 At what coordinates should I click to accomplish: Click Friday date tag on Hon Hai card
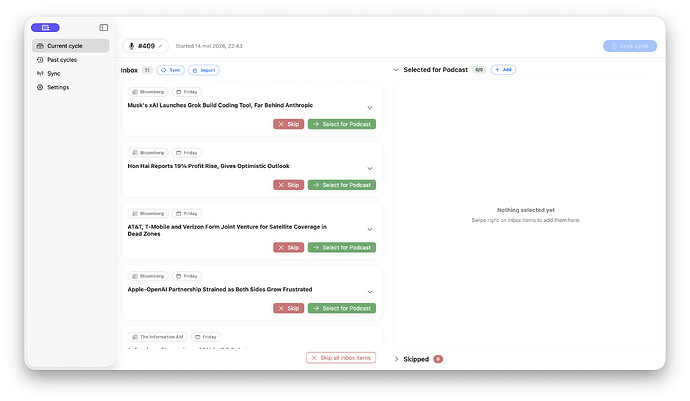(187, 153)
